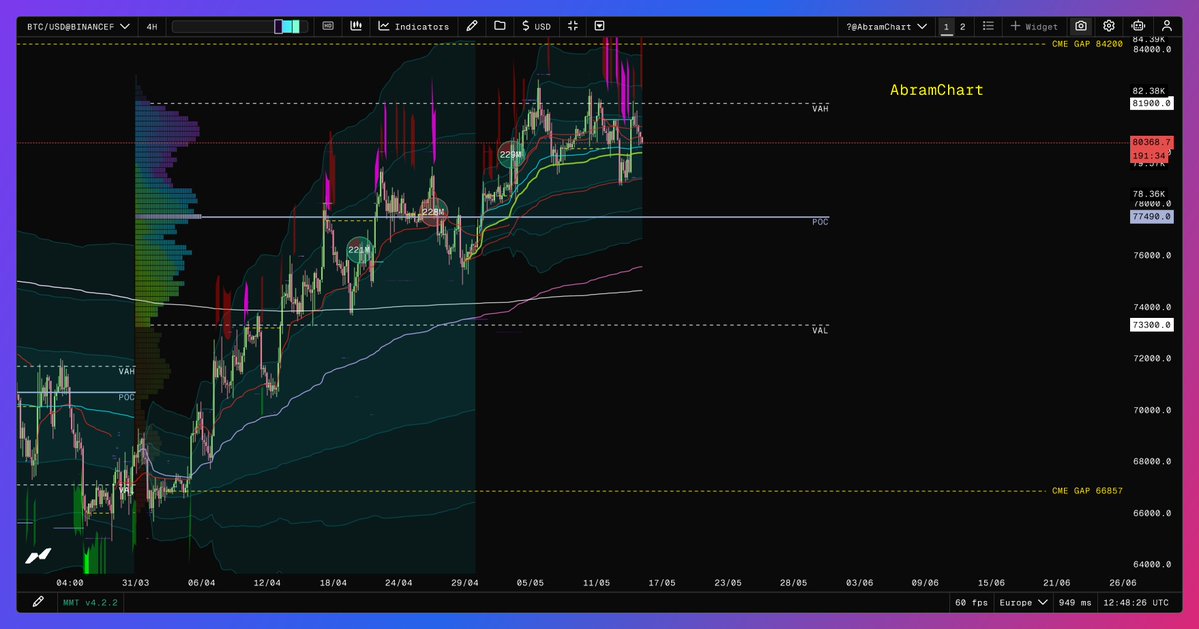Click the current price tag 80368.7
This screenshot has height=629, width=1199.
[x=1151, y=142]
